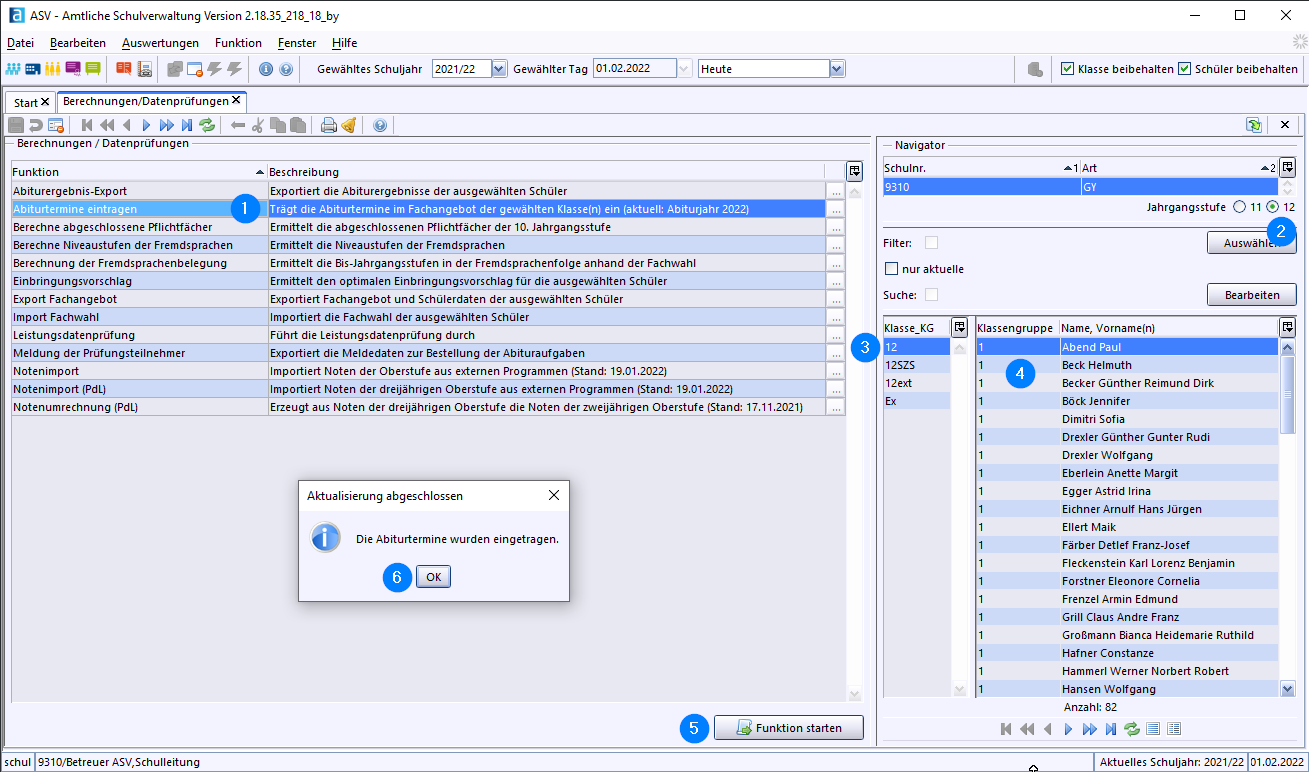Select class 12SZS in Klasse_KG list

[x=917, y=365]
